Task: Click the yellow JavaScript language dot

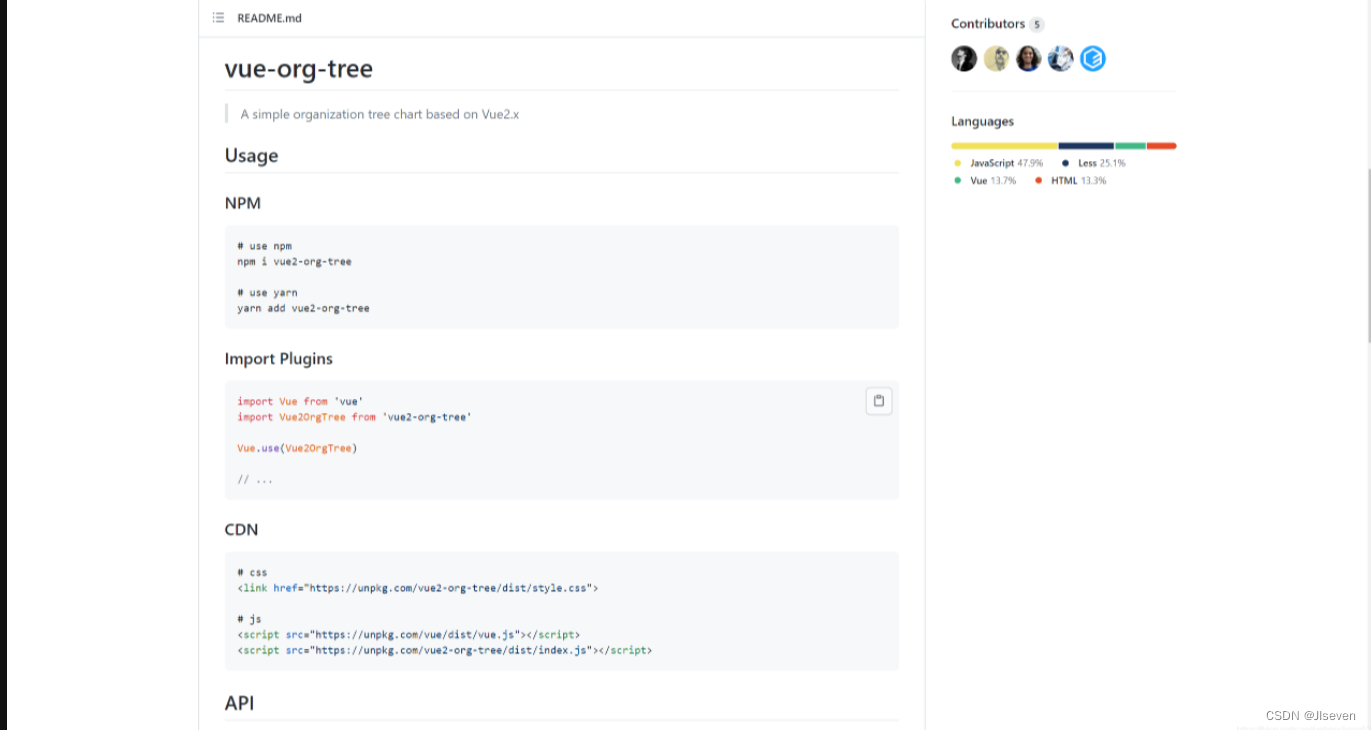Action: [958, 163]
